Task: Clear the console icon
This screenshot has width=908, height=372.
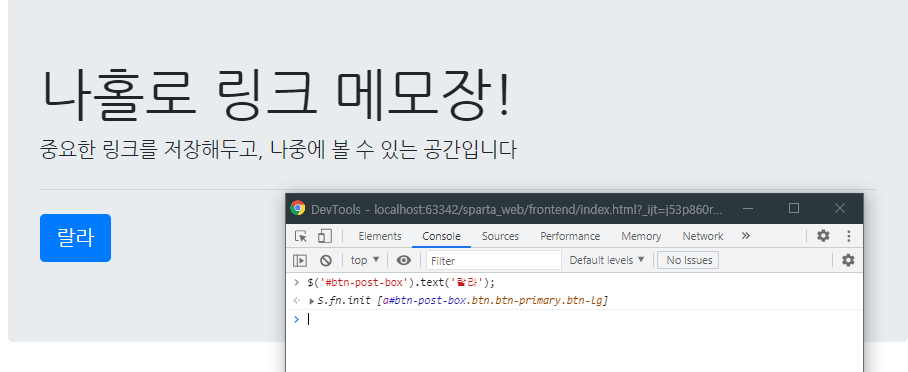Action: 326,261
